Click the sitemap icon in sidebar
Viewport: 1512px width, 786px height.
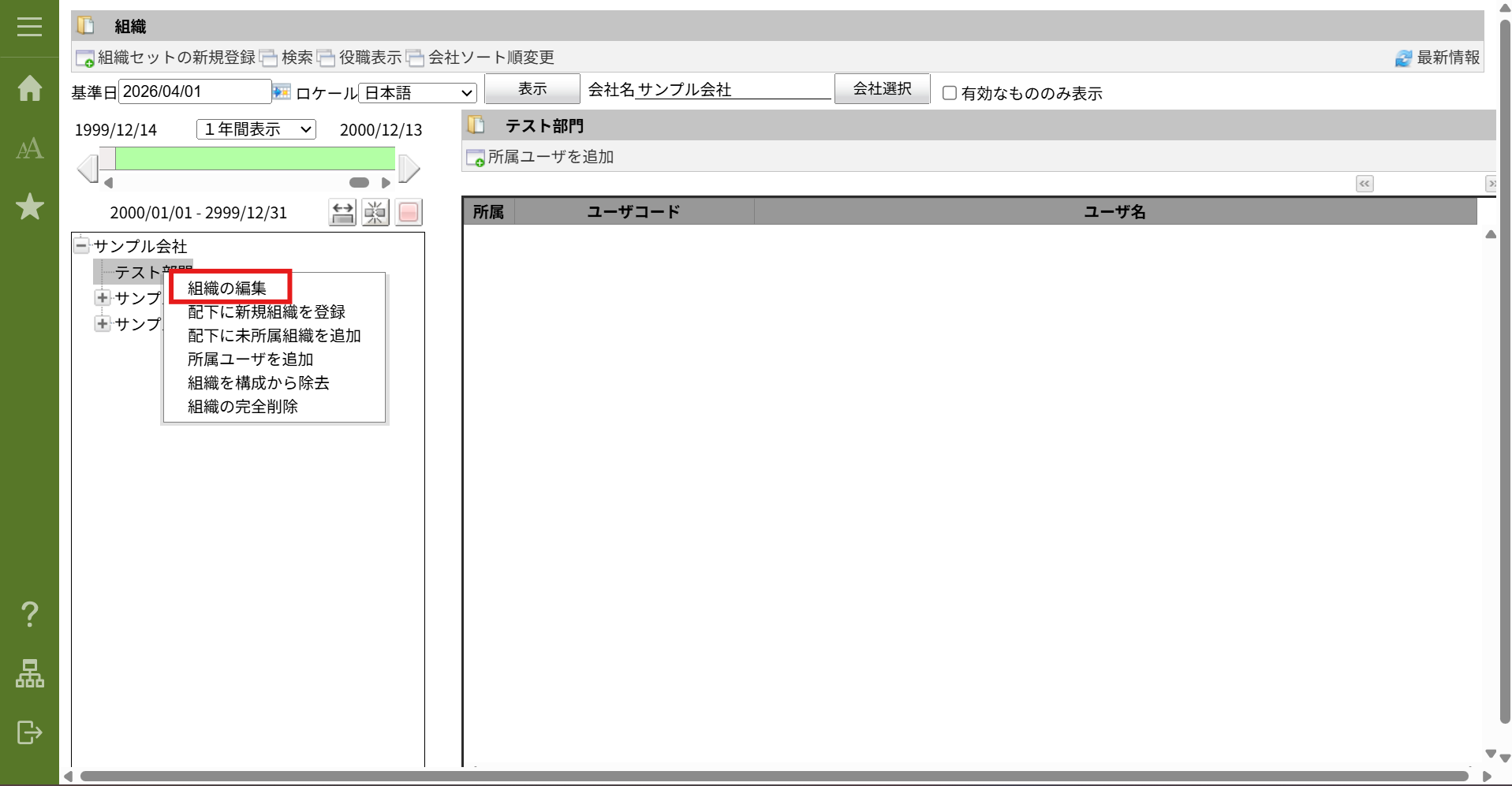29,673
